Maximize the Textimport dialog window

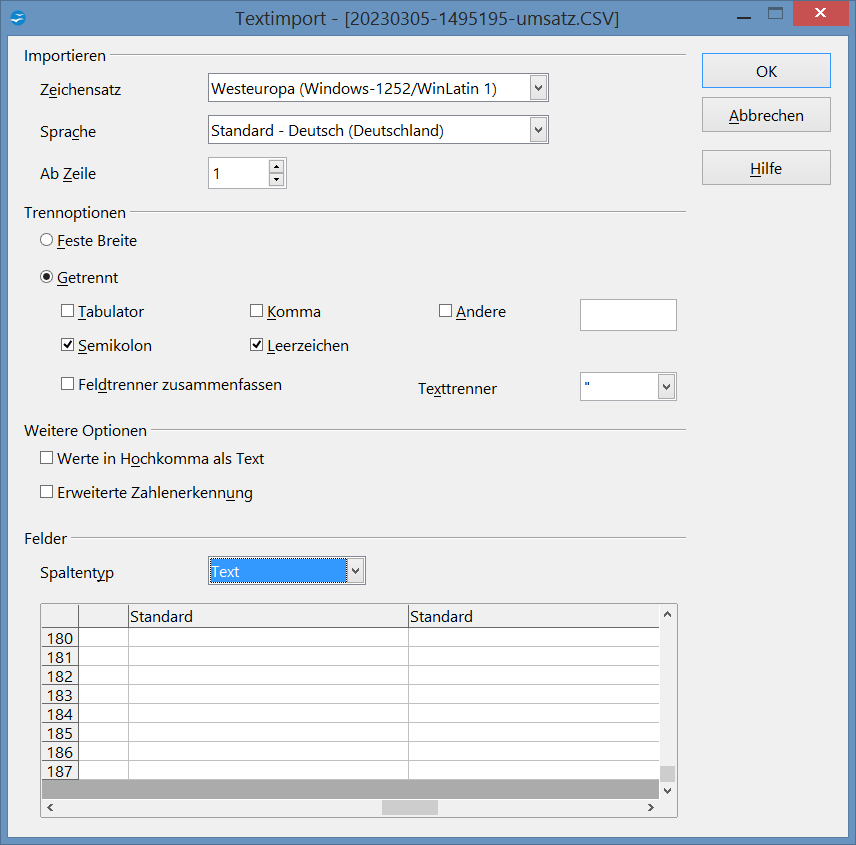tap(775, 13)
